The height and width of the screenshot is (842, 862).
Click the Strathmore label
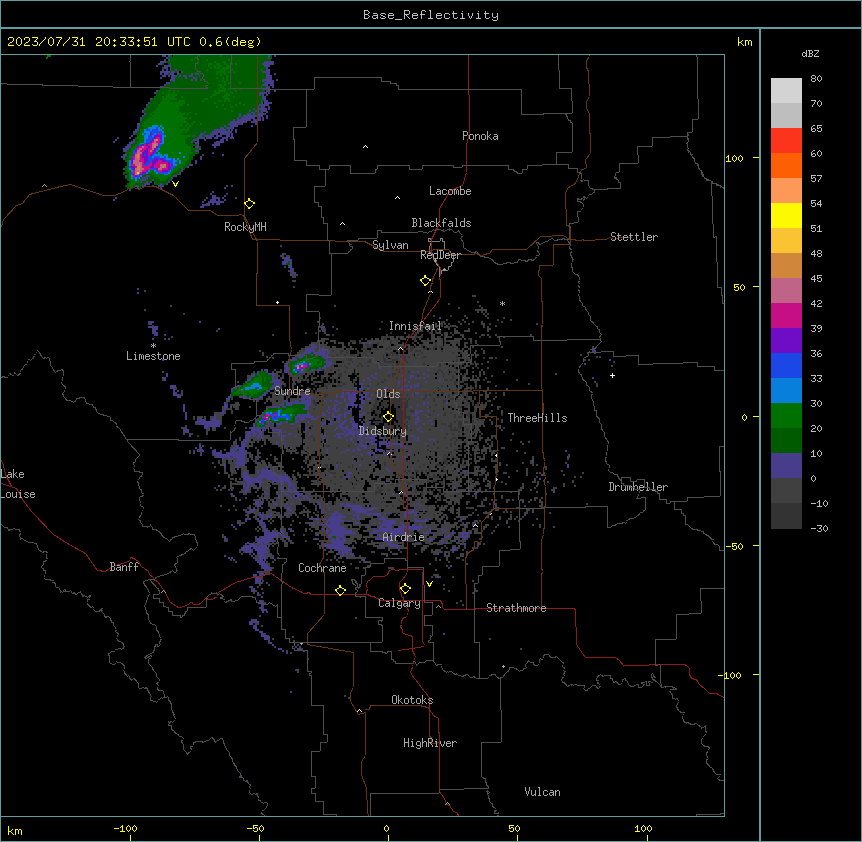(x=516, y=608)
